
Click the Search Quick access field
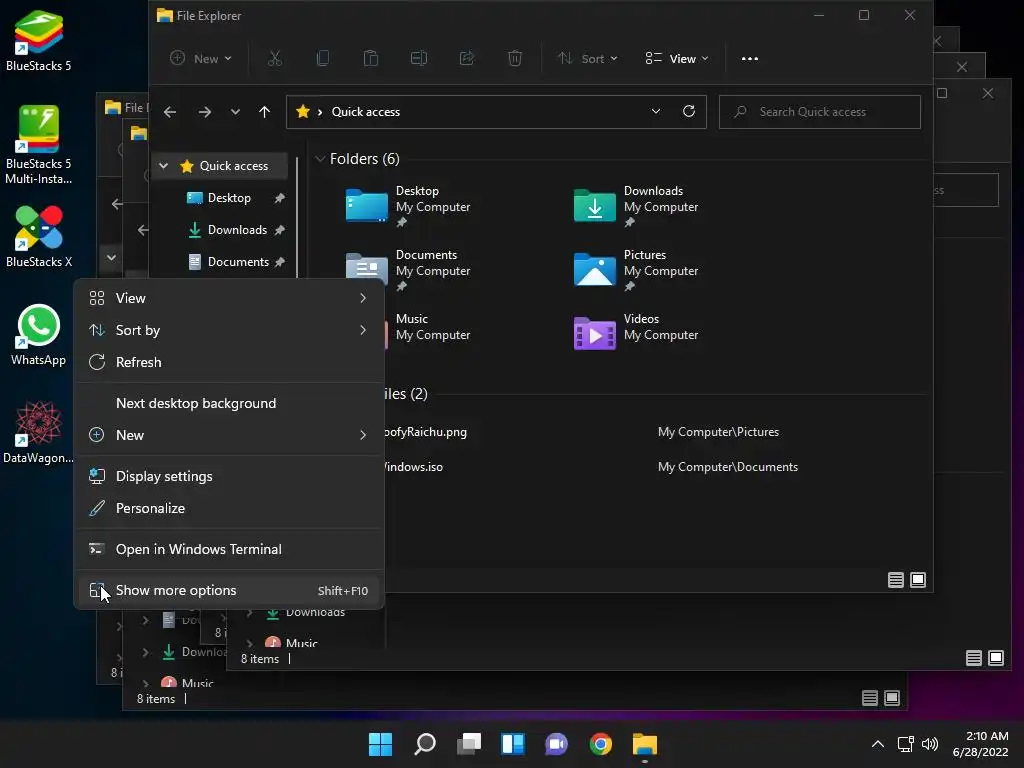pyautogui.click(x=820, y=112)
